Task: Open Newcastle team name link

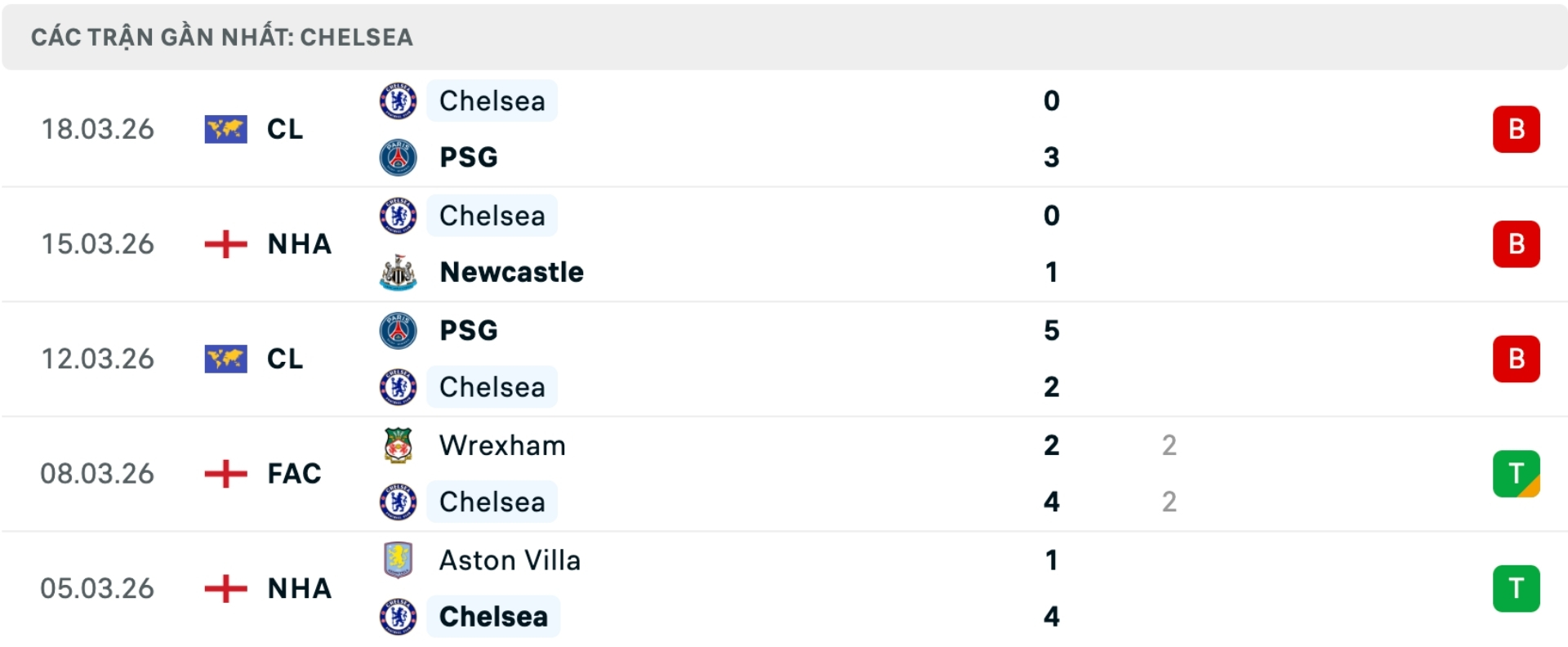Action: pyautogui.click(x=511, y=272)
